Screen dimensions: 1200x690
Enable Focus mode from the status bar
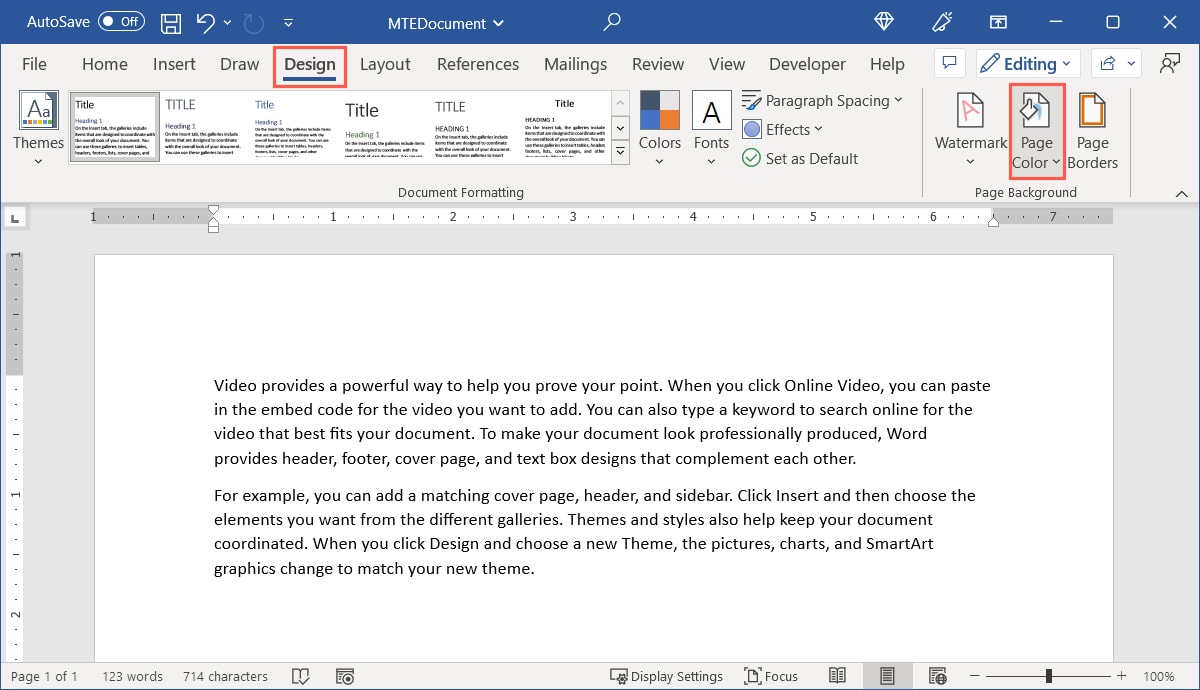[x=771, y=676]
